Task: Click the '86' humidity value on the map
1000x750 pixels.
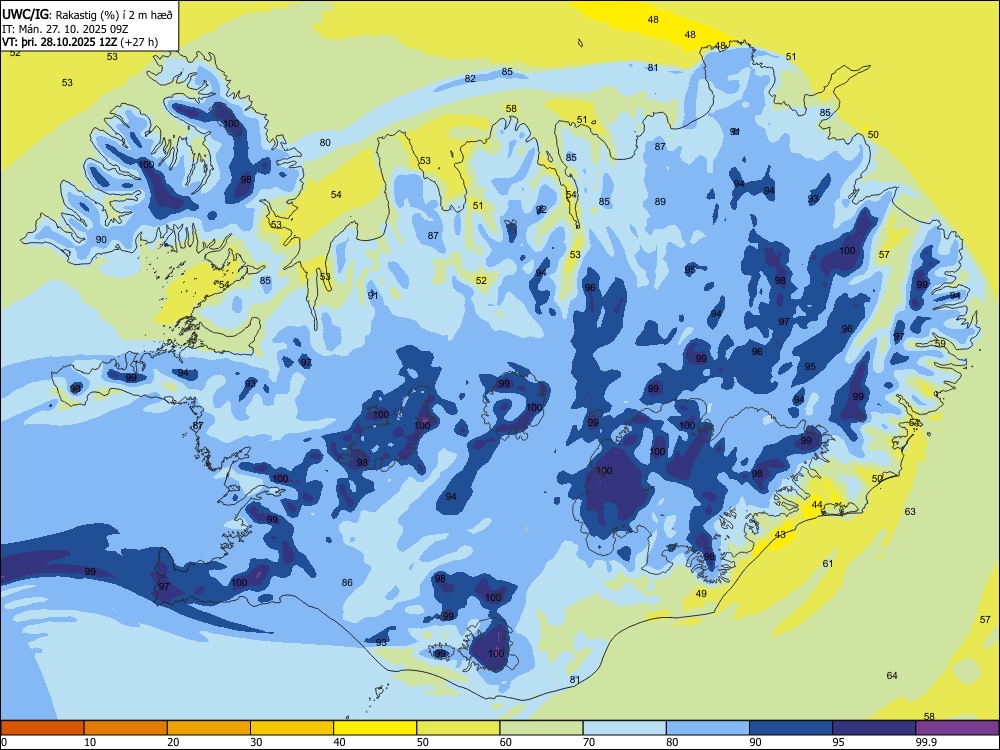Action: tap(347, 582)
